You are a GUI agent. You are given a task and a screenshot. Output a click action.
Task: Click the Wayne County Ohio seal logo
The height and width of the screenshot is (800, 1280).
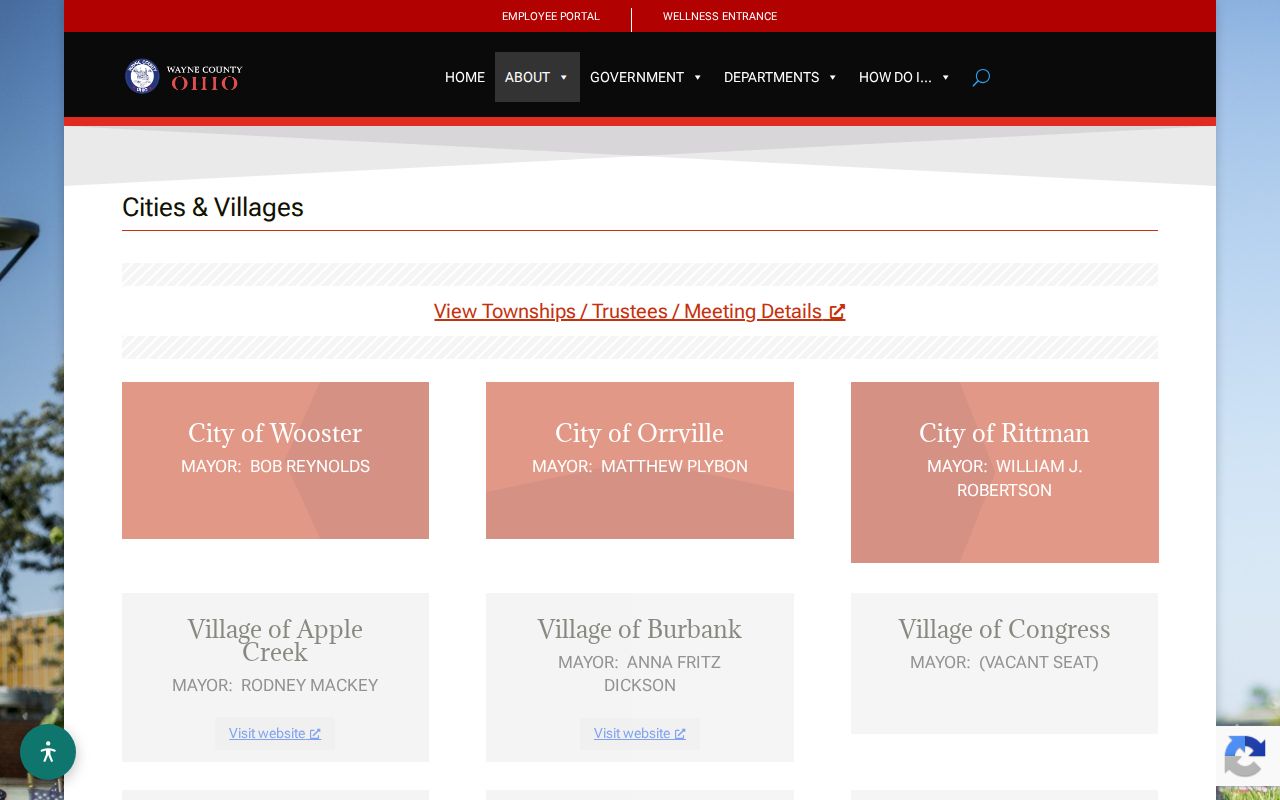tap(142, 76)
